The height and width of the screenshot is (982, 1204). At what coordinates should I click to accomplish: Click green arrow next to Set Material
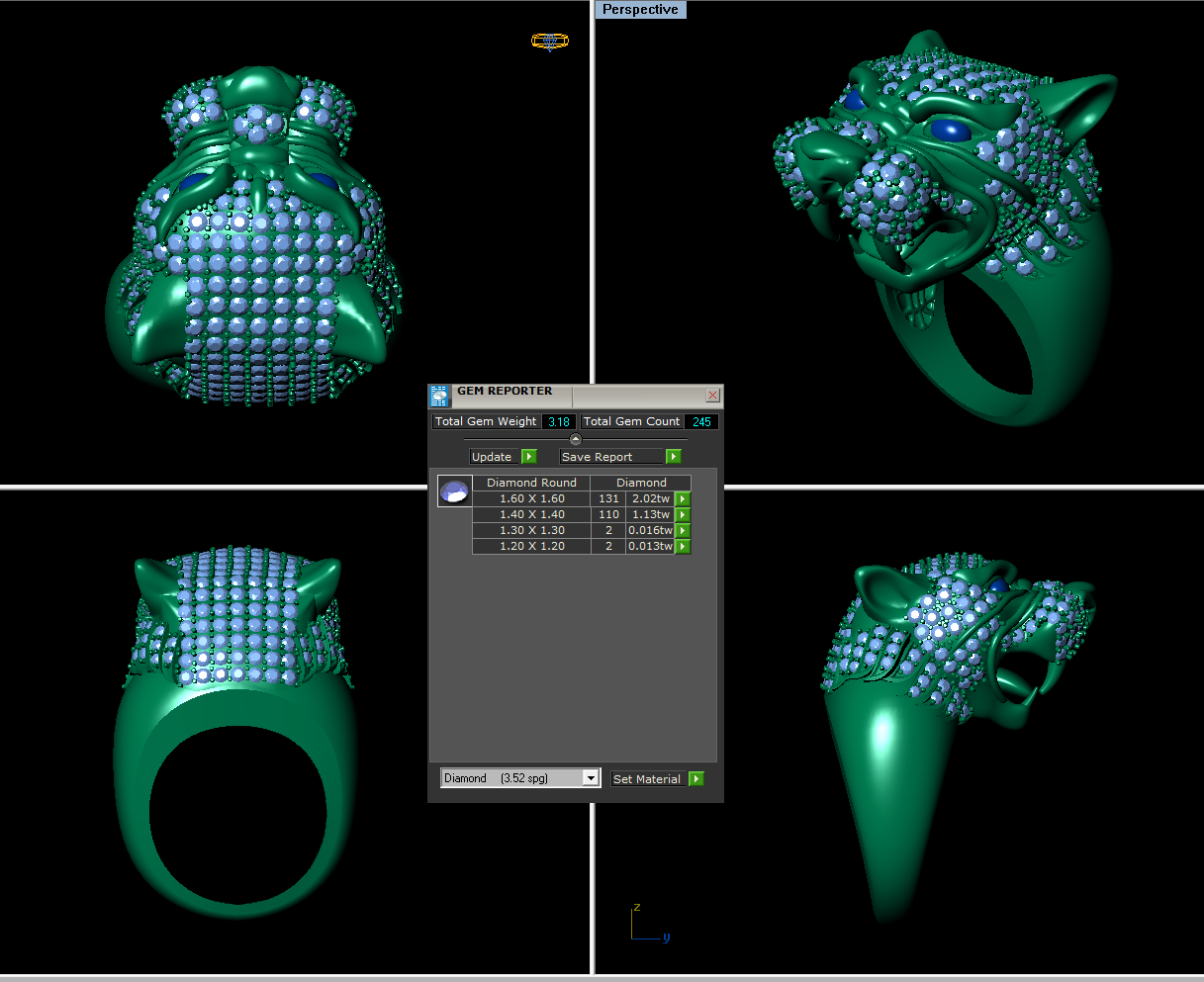[696, 779]
